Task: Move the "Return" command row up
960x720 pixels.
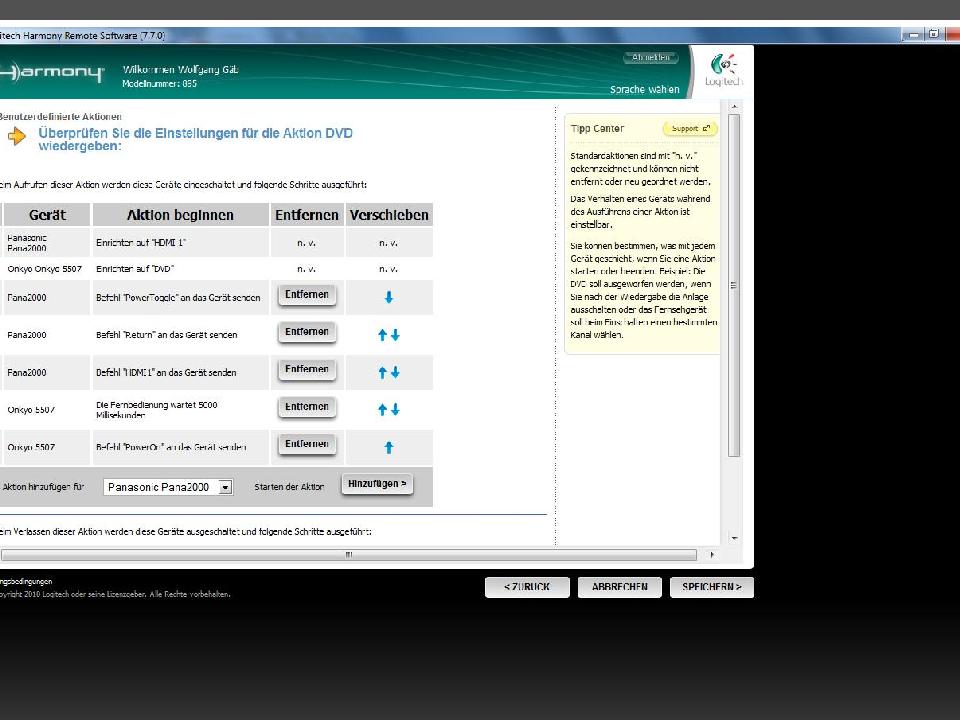Action: tap(383, 335)
